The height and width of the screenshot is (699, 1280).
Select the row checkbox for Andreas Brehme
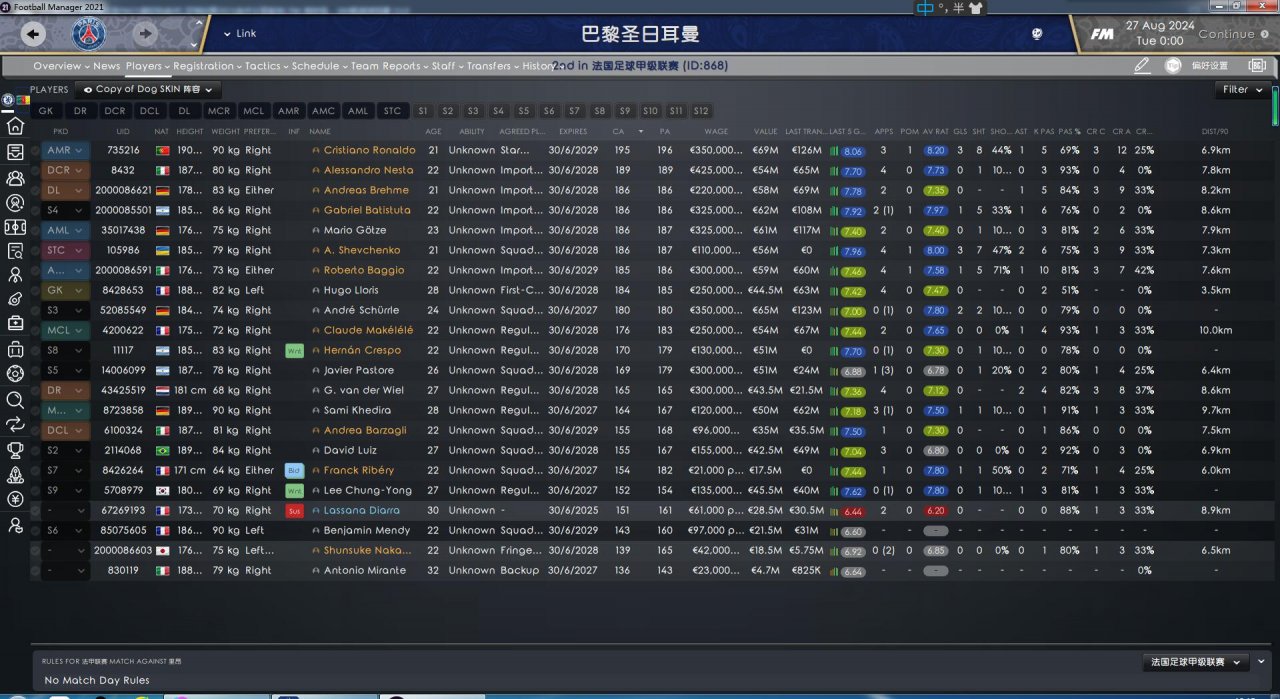pos(36,190)
